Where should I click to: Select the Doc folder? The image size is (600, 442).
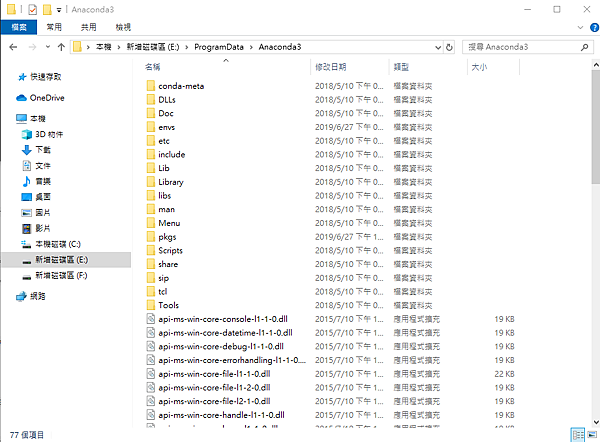click(x=166, y=114)
